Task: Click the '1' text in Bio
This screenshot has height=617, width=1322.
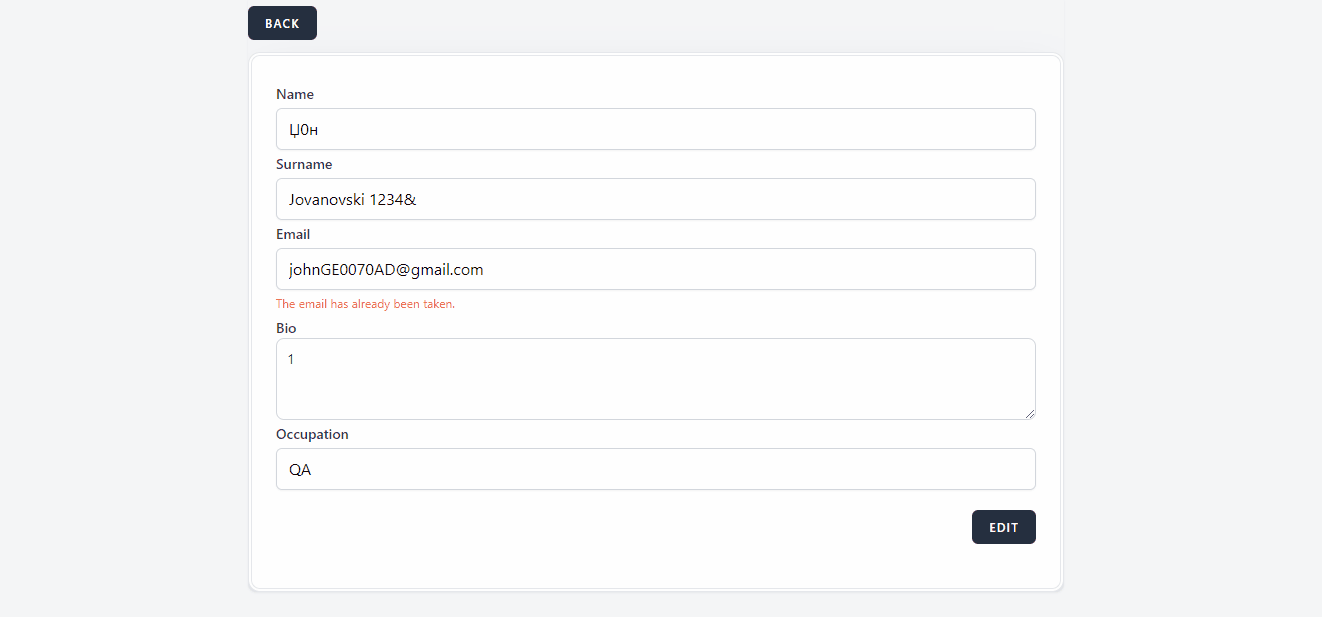Action: (x=291, y=359)
